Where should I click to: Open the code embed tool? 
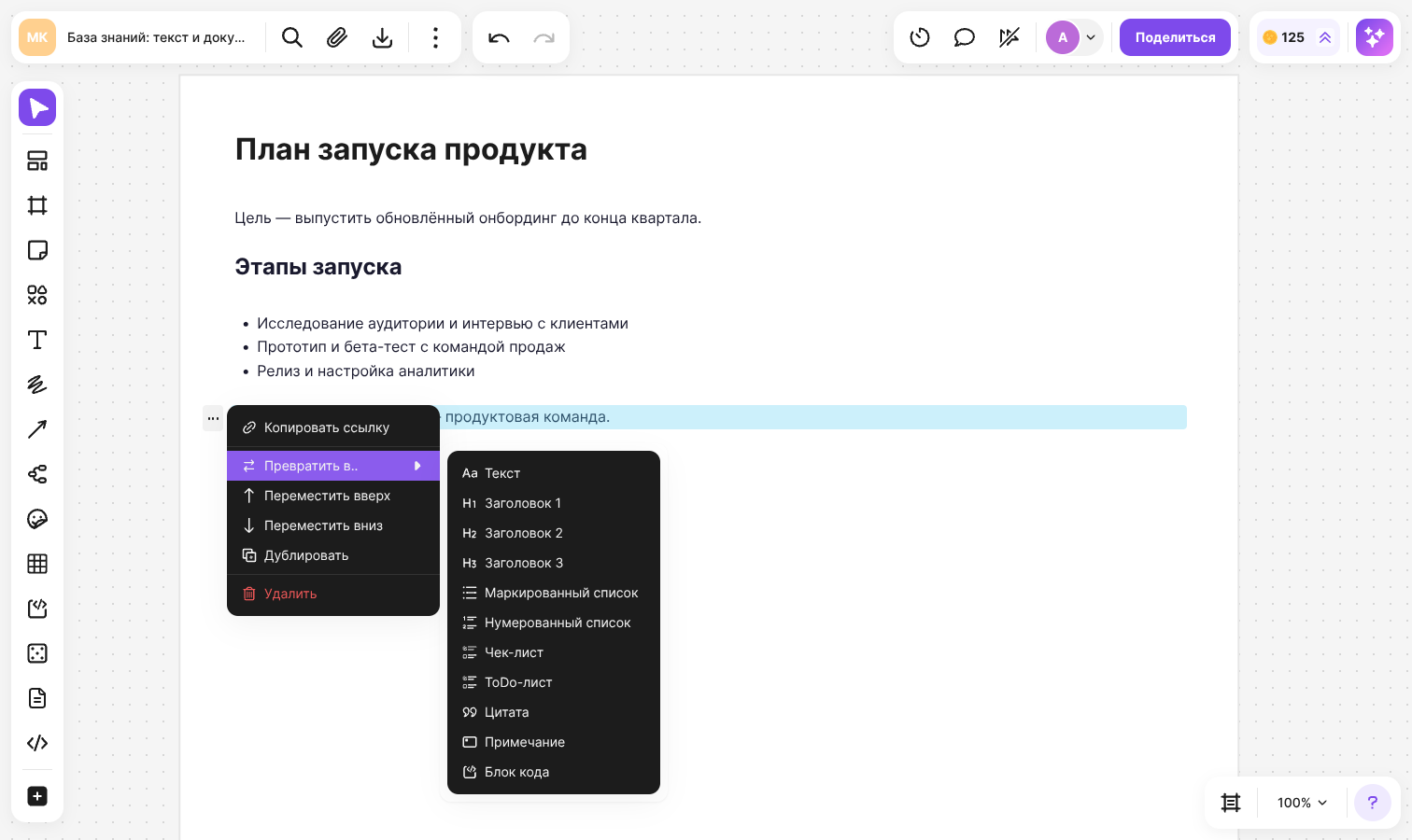(x=37, y=743)
